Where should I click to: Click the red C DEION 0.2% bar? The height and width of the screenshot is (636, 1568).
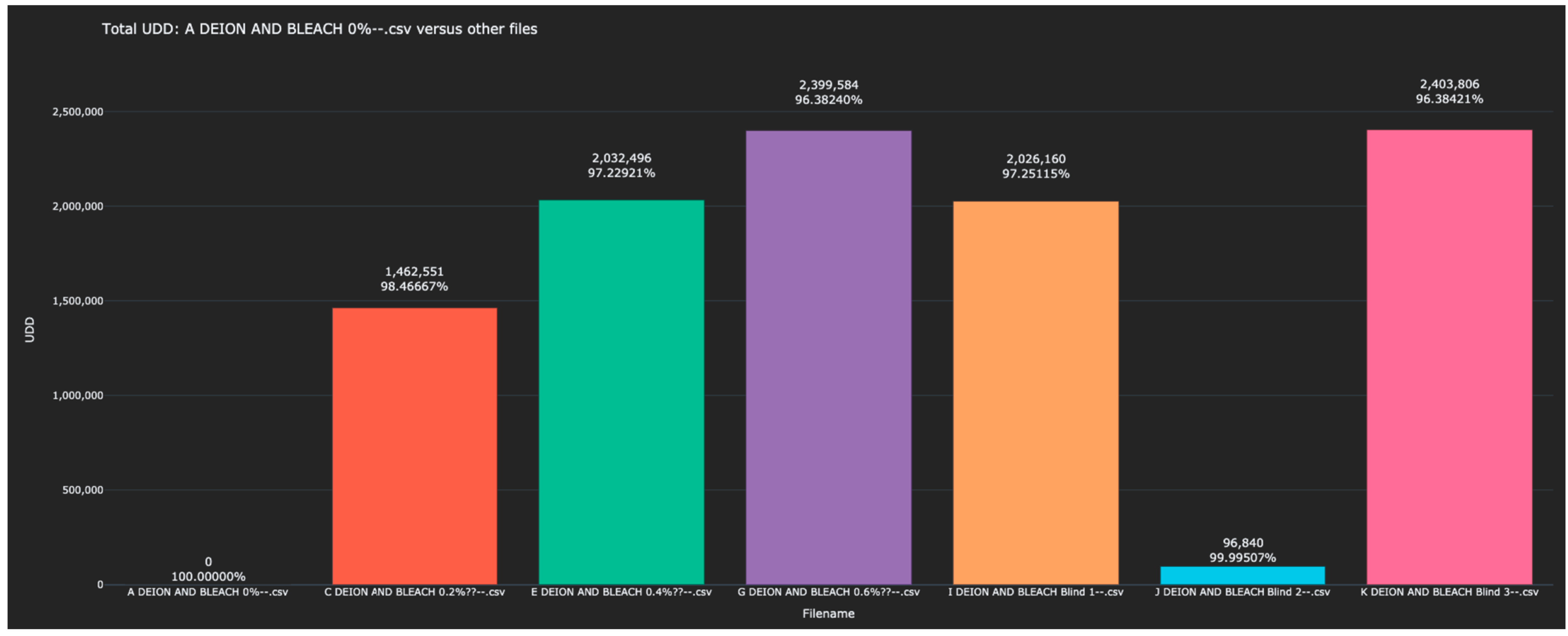[414, 446]
